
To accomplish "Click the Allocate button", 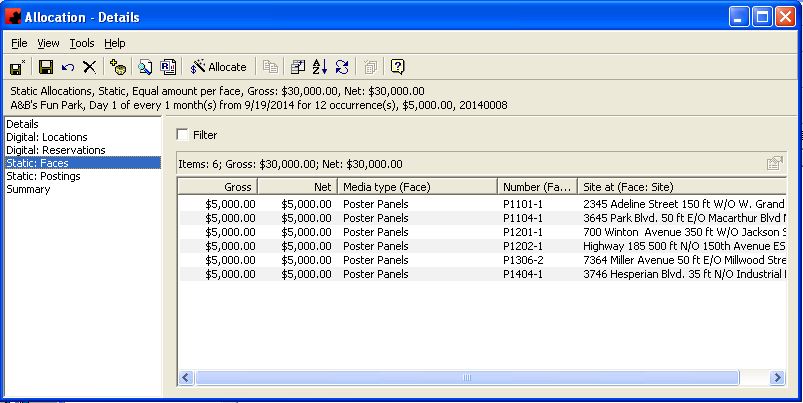I will (x=218, y=67).
